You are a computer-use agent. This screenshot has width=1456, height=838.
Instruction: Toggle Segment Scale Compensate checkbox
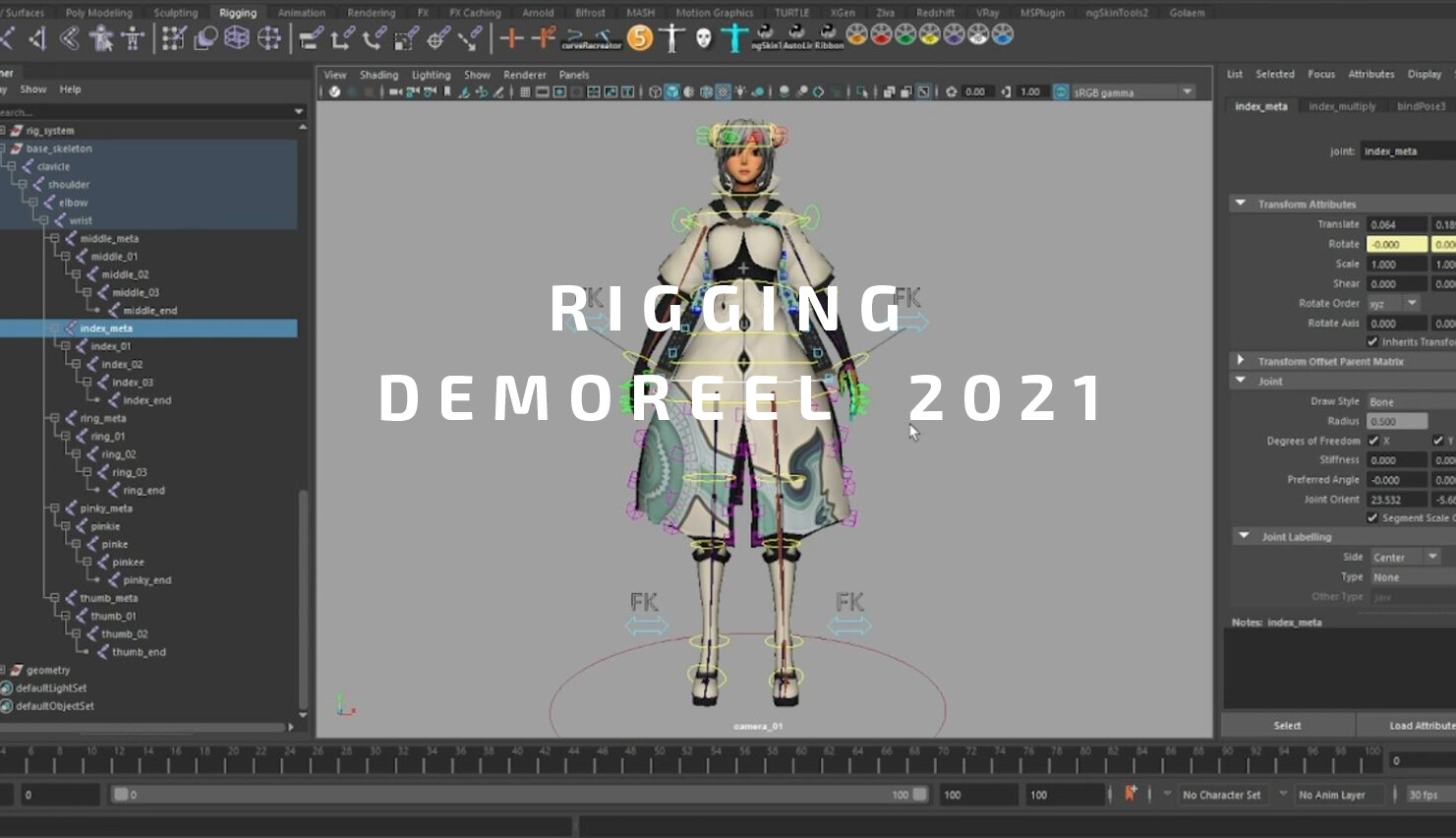click(1373, 517)
